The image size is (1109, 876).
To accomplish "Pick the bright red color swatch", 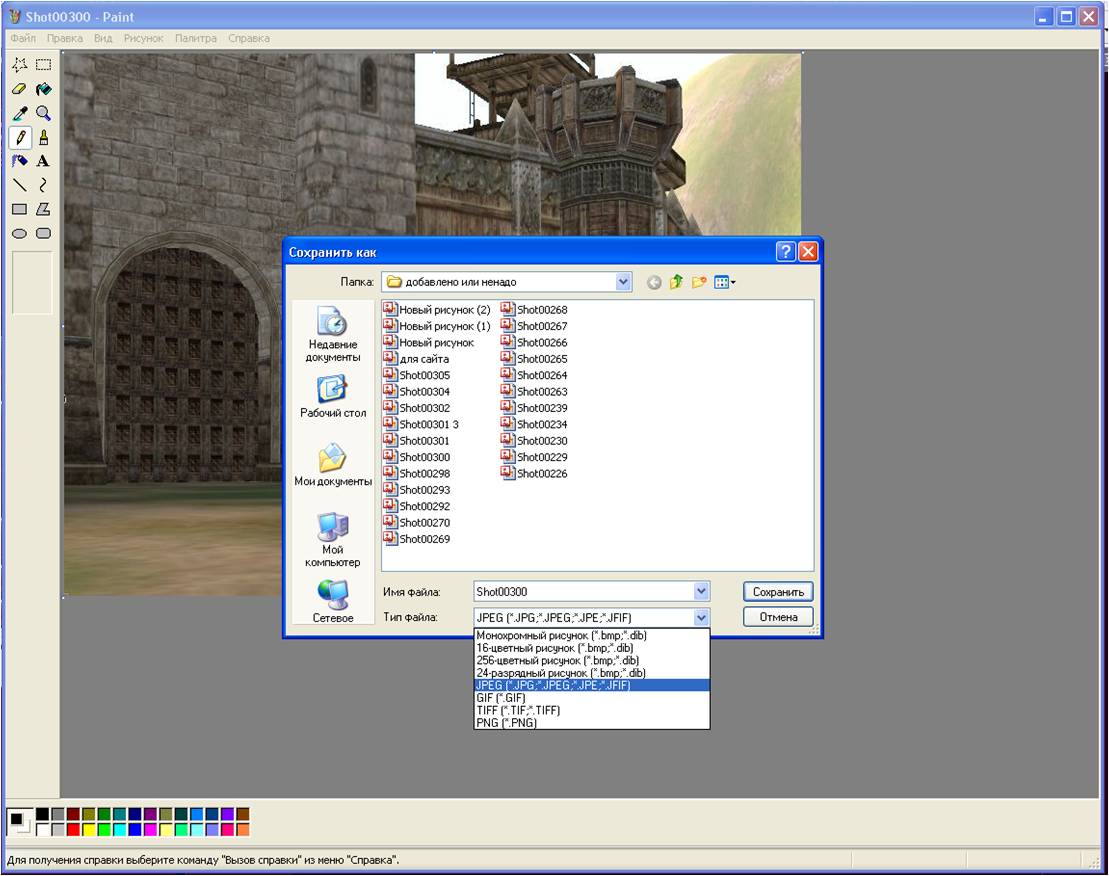I will click(73, 829).
